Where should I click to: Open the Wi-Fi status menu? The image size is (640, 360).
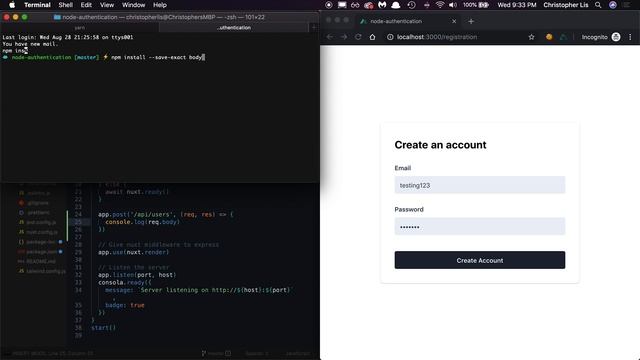click(440, 5)
